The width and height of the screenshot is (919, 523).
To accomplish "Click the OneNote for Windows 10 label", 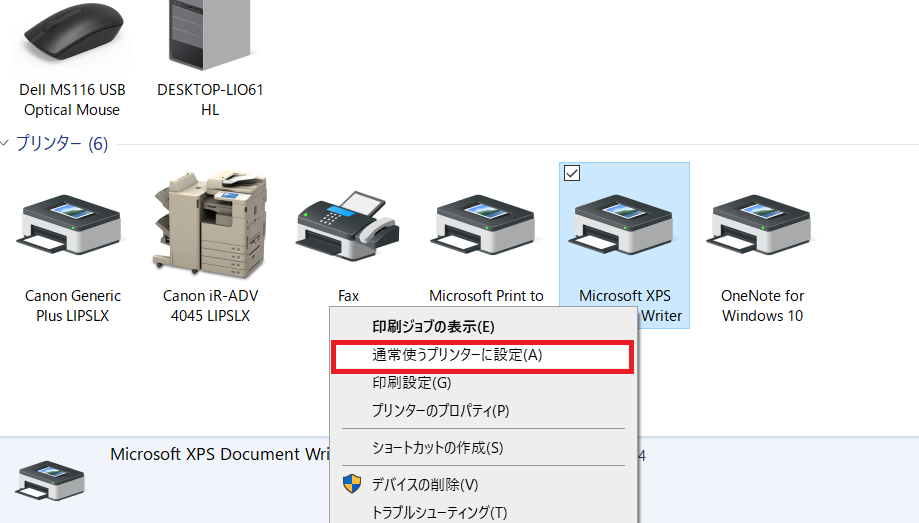I will click(762, 305).
